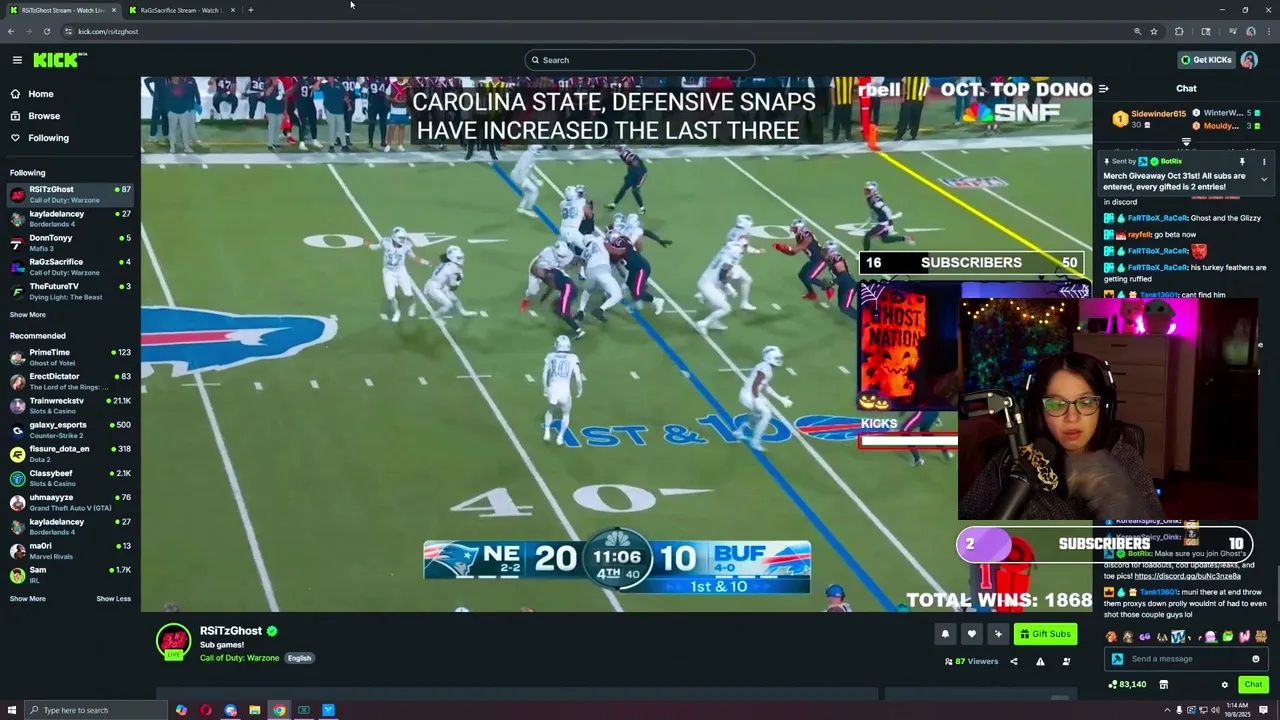Viewport: 1280px width, 720px height.
Task: Select RSiTzGhost Stream browser tab
Action: pyautogui.click(x=62, y=10)
